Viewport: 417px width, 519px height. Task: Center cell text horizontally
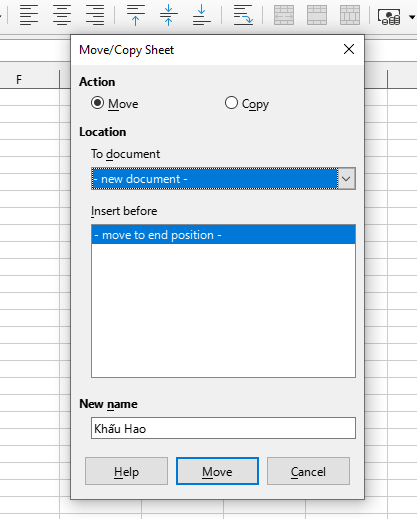[x=62, y=15]
